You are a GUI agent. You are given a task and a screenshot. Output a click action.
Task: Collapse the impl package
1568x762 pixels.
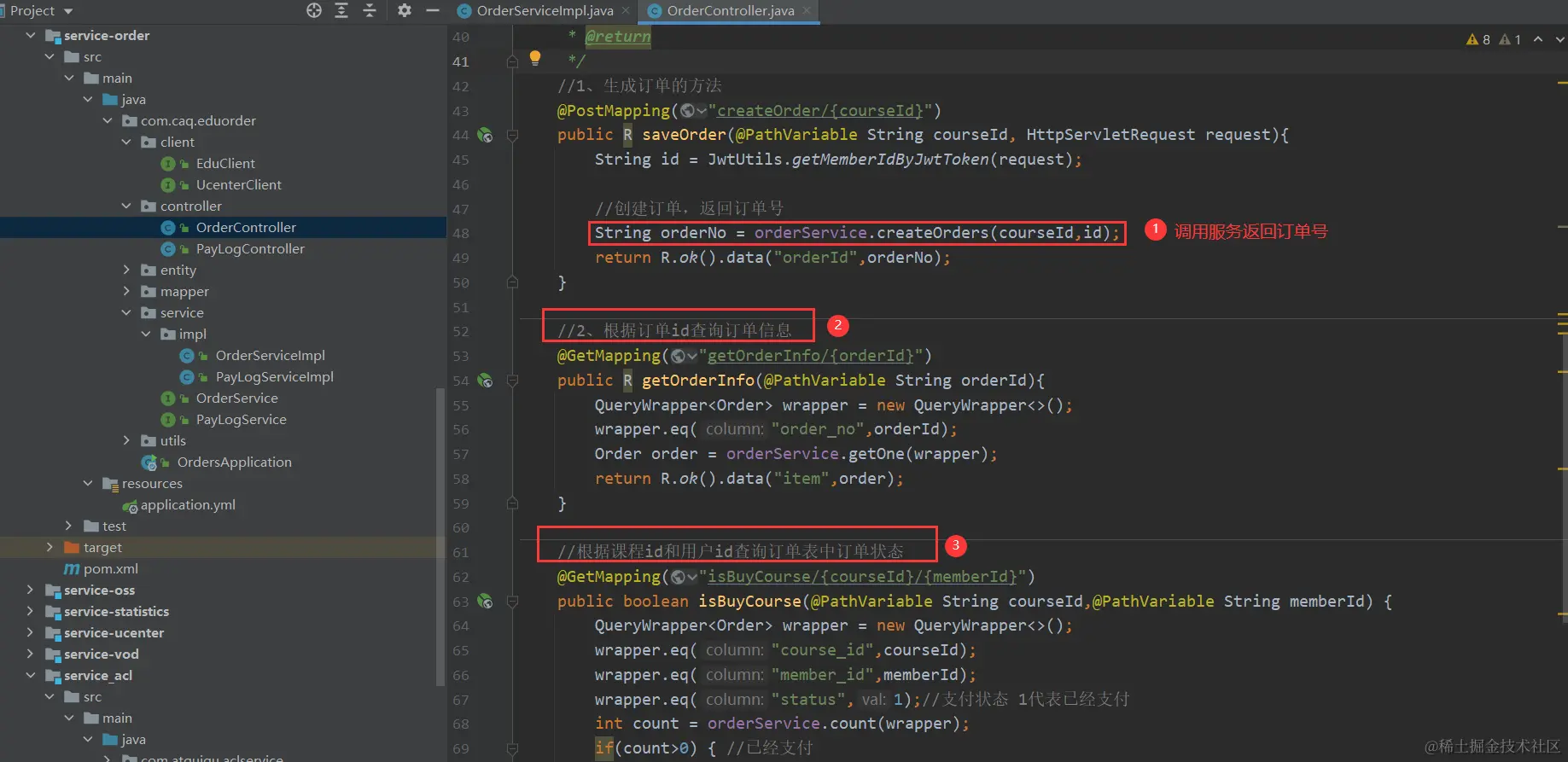(146, 334)
